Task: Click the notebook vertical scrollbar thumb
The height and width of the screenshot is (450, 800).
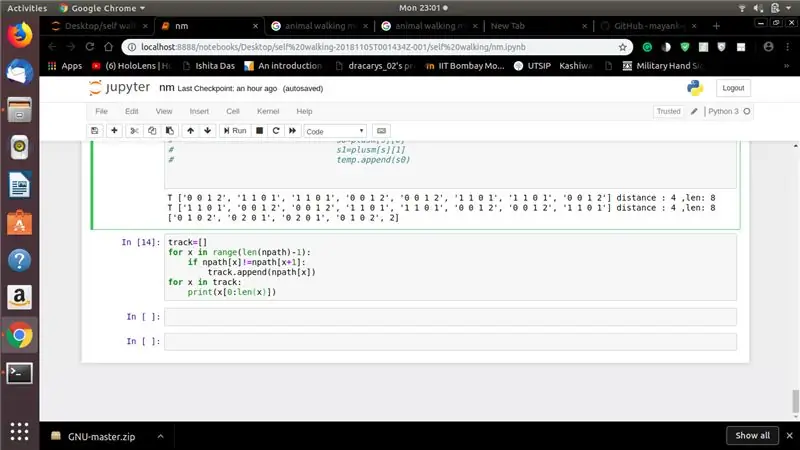Action: pos(795,401)
